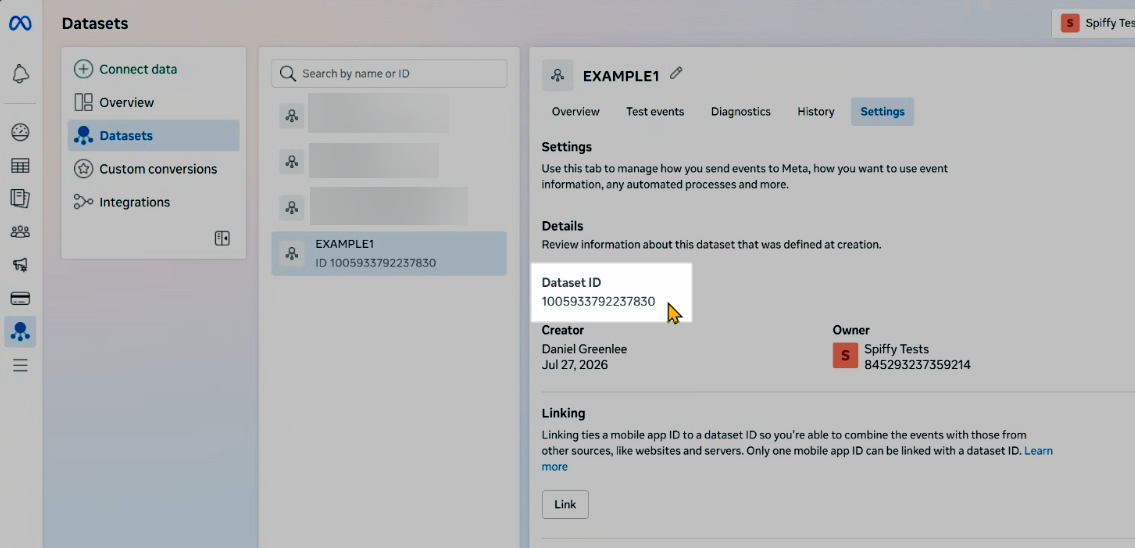The width and height of the screenshot is (1135, 548).
Task: Open the table grid icon in sidebar
Action: pyautogui.click(x=20, y=166)
